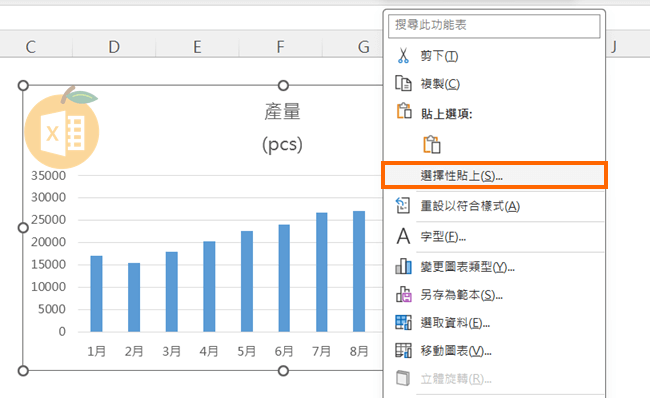Click the Save as Template icon
This screenshot has width=650, height=398.
coord(403,294)
